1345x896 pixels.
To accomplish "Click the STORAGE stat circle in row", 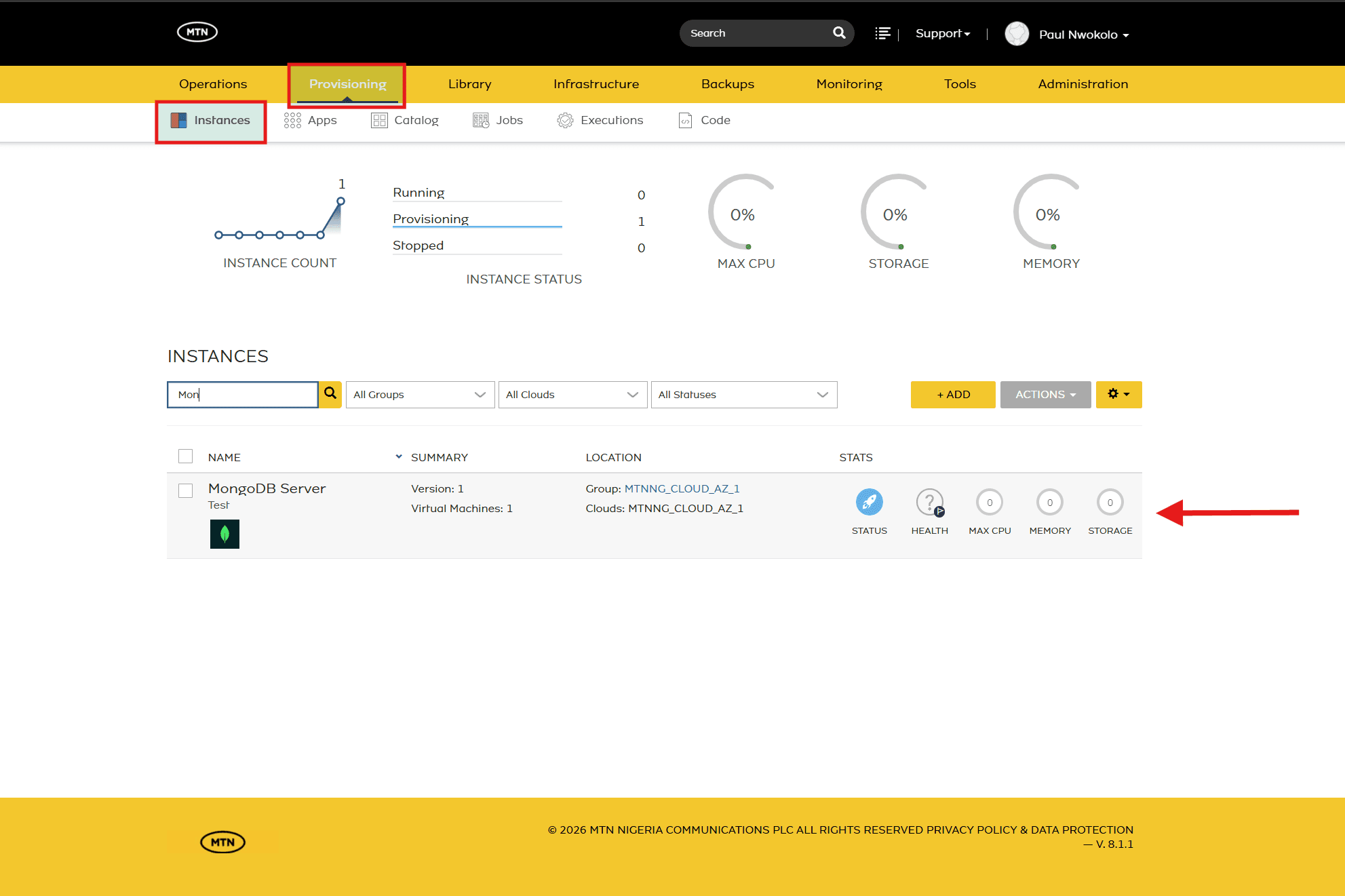I will [1110, 503].
